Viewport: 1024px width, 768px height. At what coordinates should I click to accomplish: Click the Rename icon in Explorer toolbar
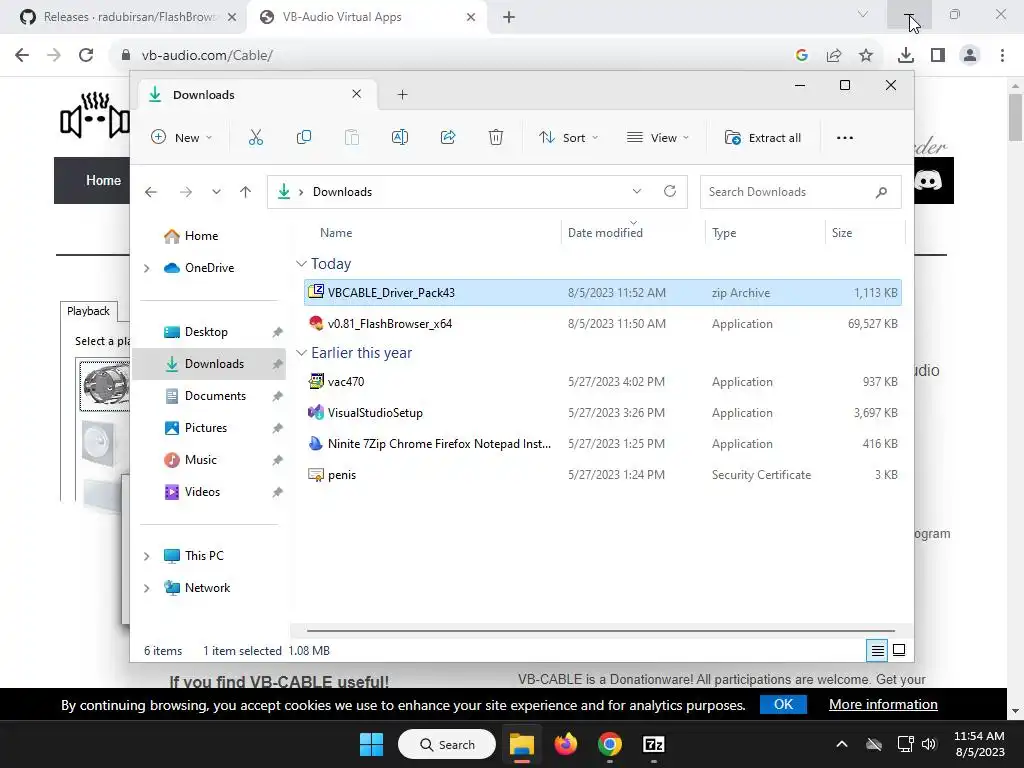tap(400, 137)
